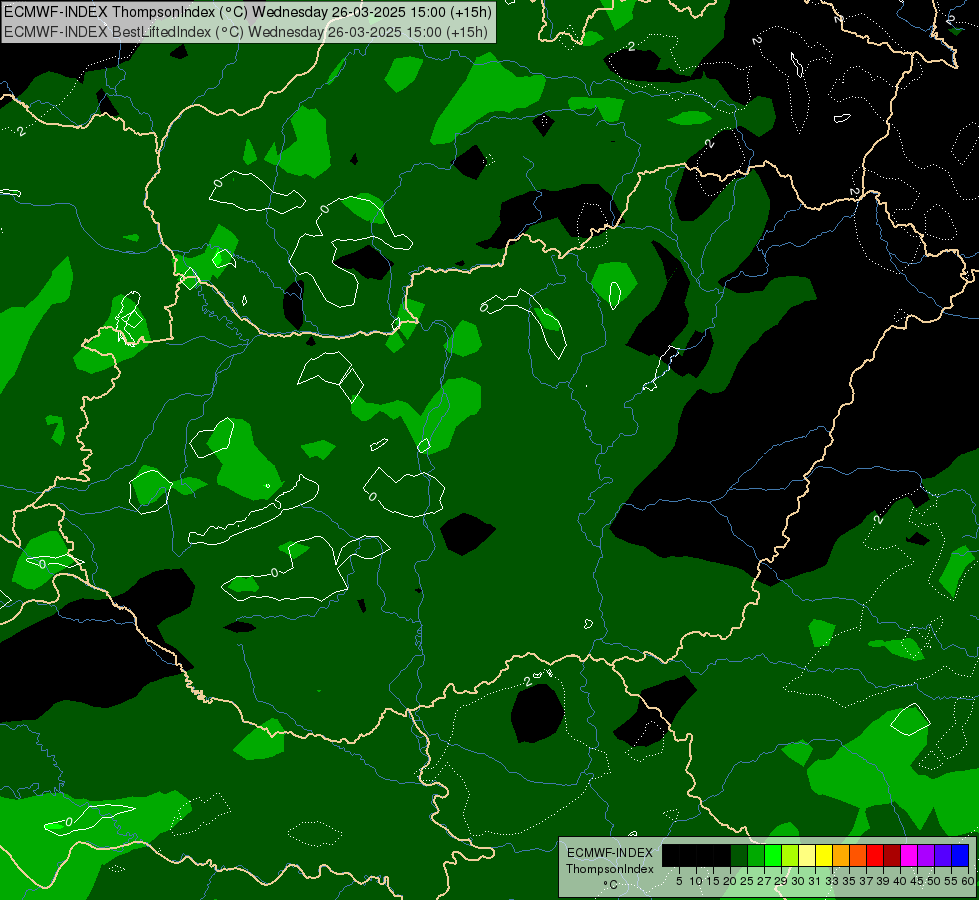The height and width of the screenshot is (900, 979).
Task: Select the orange-red 35–37 legend swatch
Action: [x=858, y=856]
